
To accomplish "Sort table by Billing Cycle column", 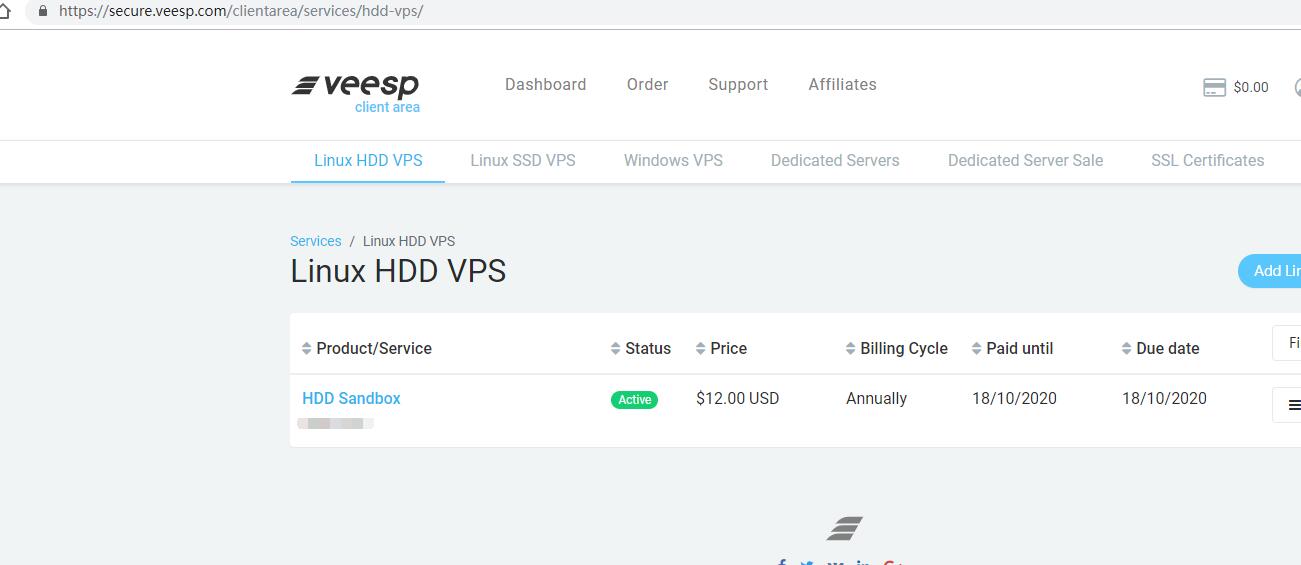I will click(897, 349).
